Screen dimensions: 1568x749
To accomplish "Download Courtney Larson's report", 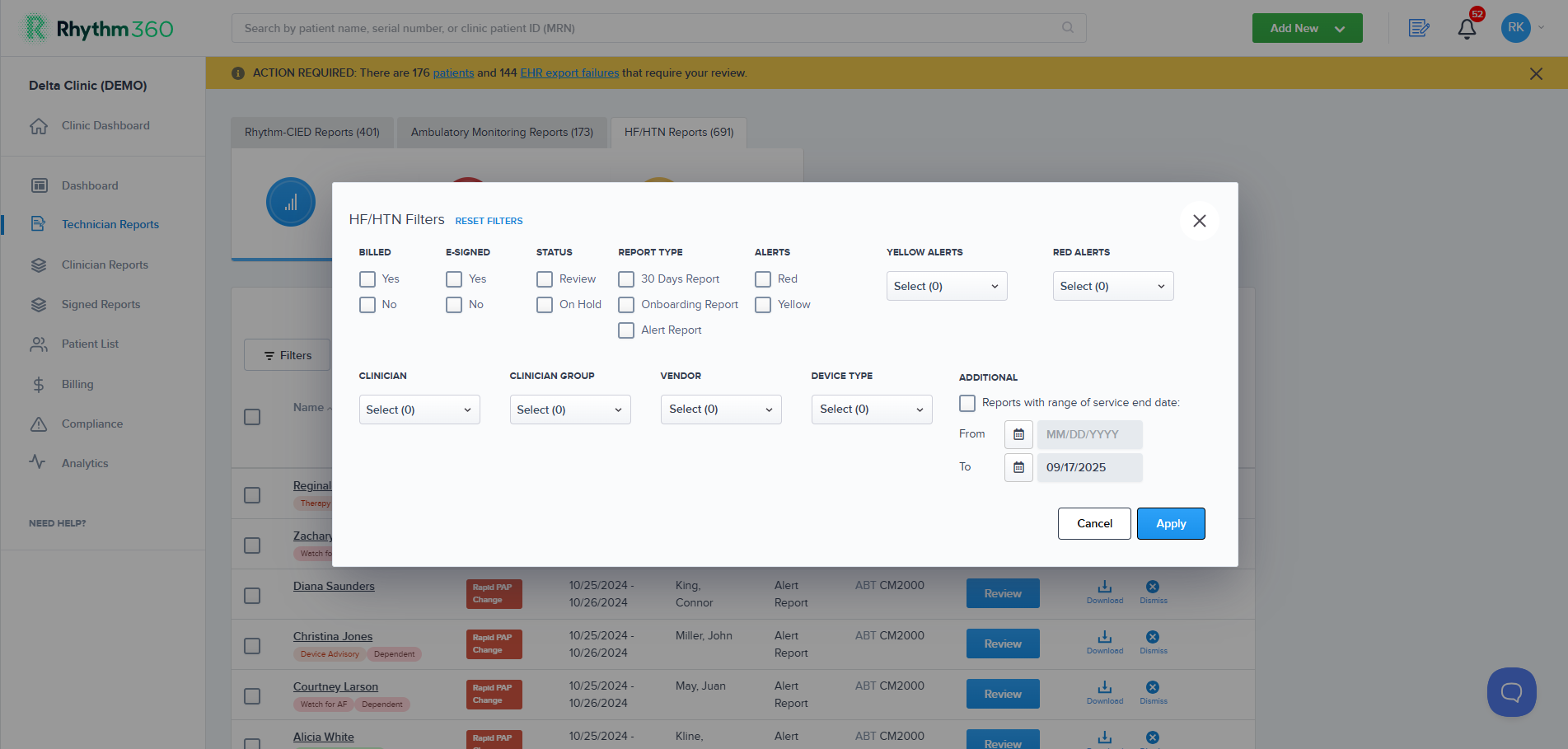I will point(1105,692).
